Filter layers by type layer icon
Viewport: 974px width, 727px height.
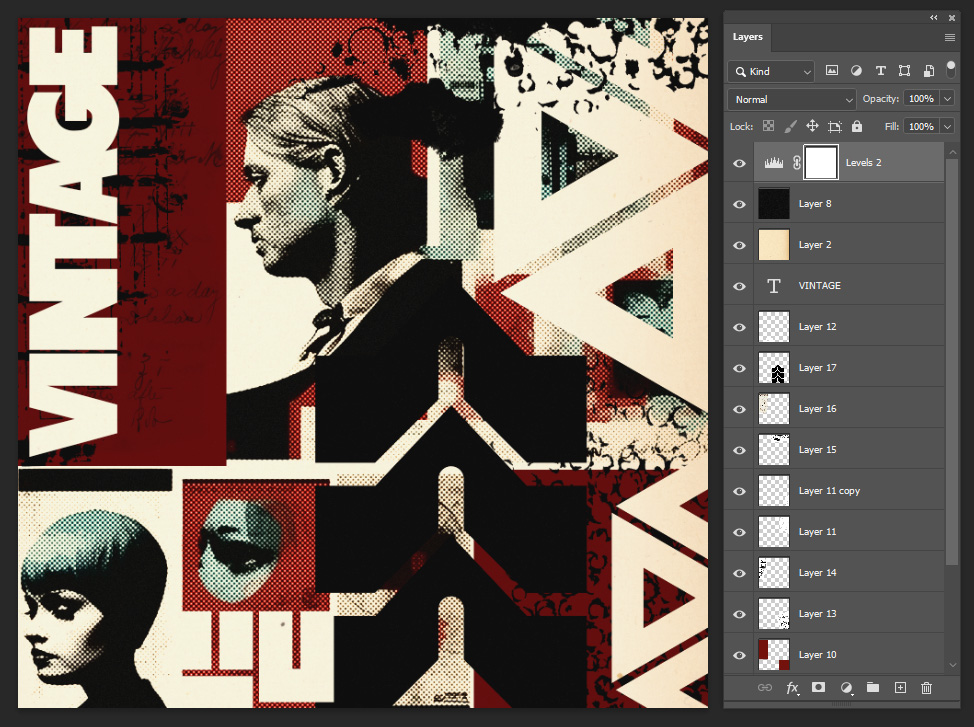point(880,71)
